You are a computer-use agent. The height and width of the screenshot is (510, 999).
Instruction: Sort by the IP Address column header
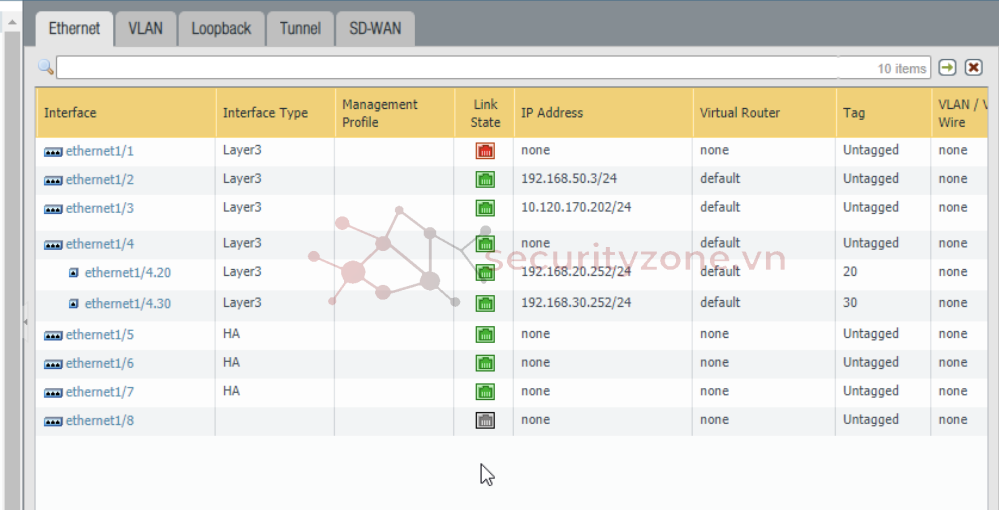point(551,113)
